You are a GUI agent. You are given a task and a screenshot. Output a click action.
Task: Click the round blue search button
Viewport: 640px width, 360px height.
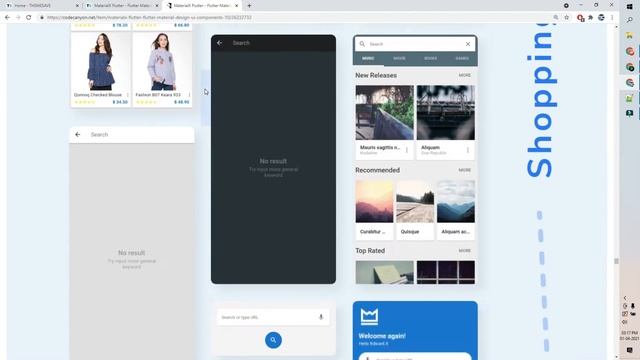[273, 340]
